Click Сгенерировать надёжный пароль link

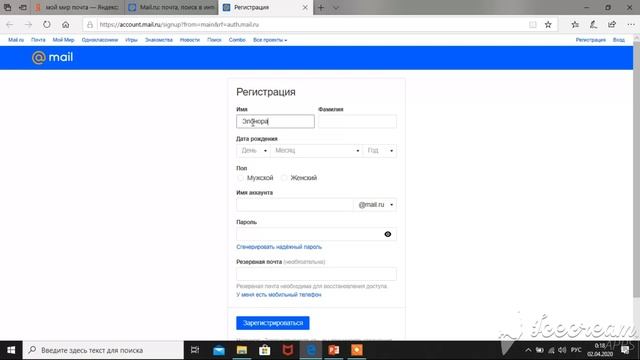(279, 247)
